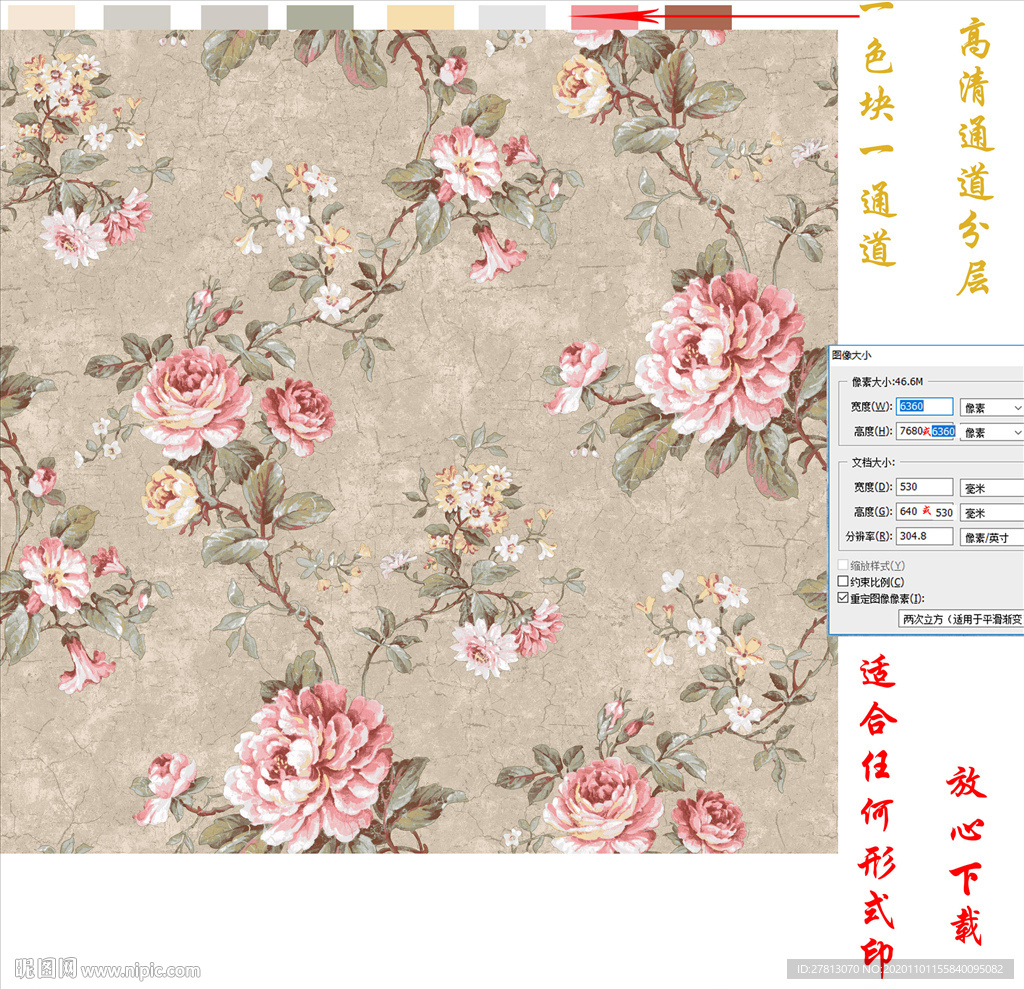1024x989 pixels.
Task: Expand the document width 毫米 unit dropdown
Action: pyautogui.click(x=991, y=487)
